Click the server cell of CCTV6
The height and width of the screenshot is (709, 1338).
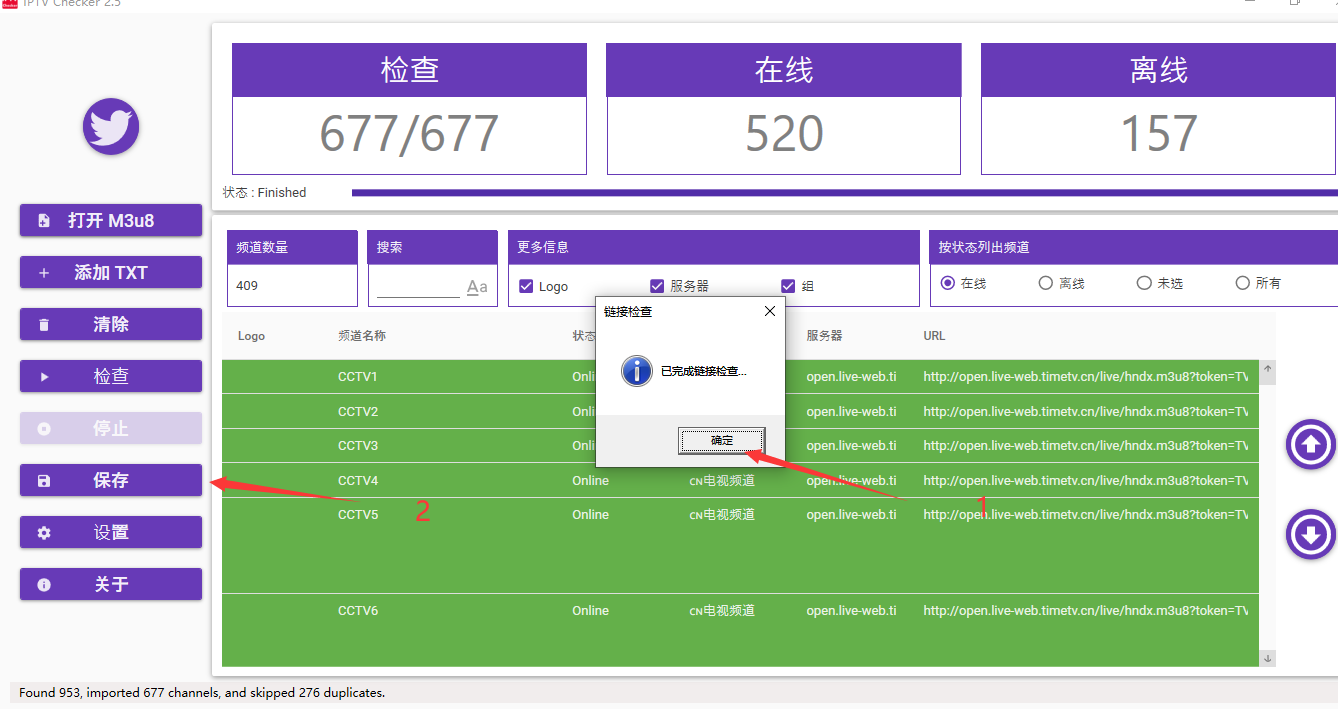852,611
